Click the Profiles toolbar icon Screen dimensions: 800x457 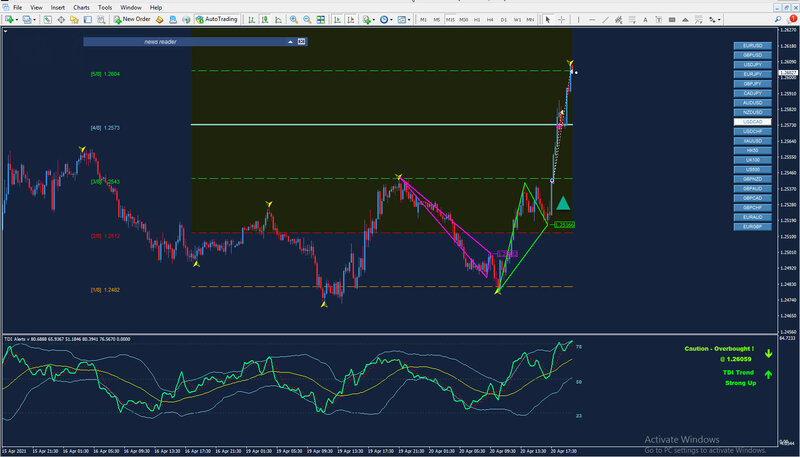point(26,19)
